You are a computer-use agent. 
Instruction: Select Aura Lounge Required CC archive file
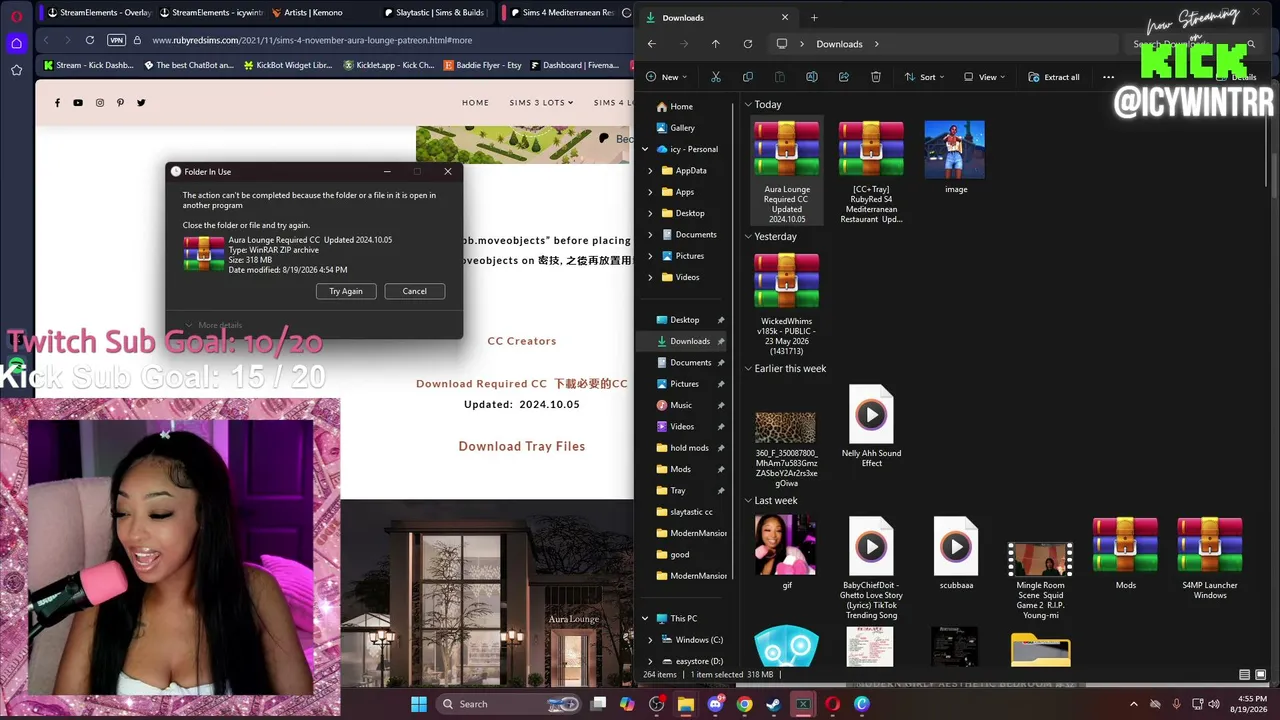click(787, 171)
